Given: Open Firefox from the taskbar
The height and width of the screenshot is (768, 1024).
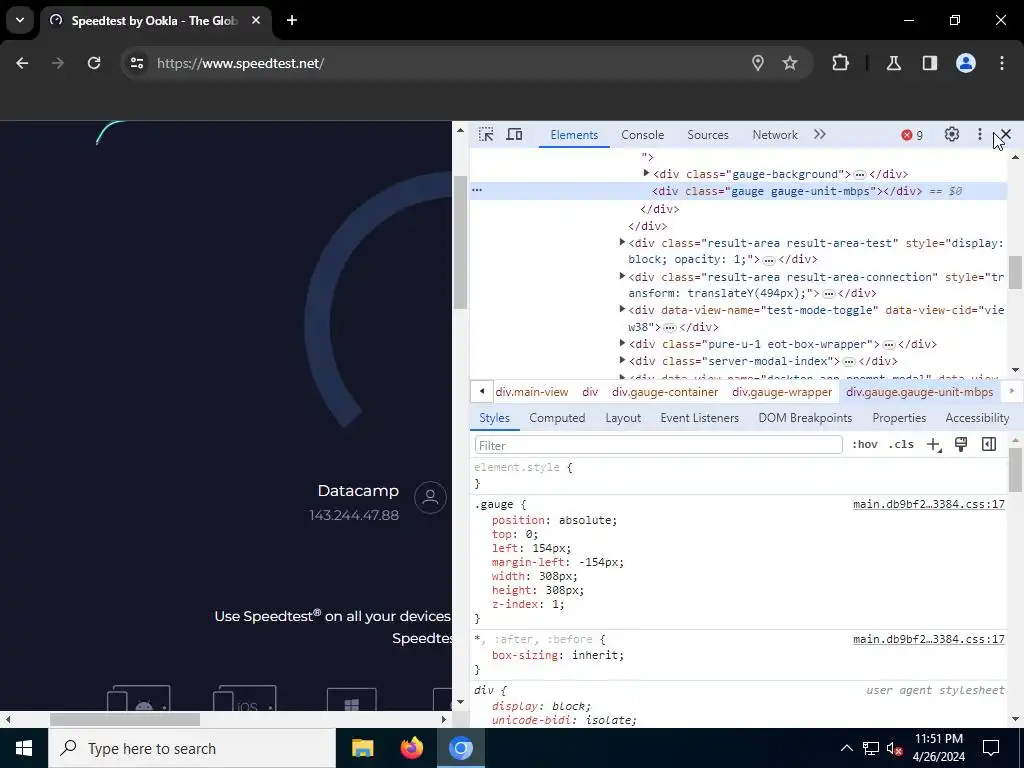Looking at the screenshot, I should [x=411, y=748].
